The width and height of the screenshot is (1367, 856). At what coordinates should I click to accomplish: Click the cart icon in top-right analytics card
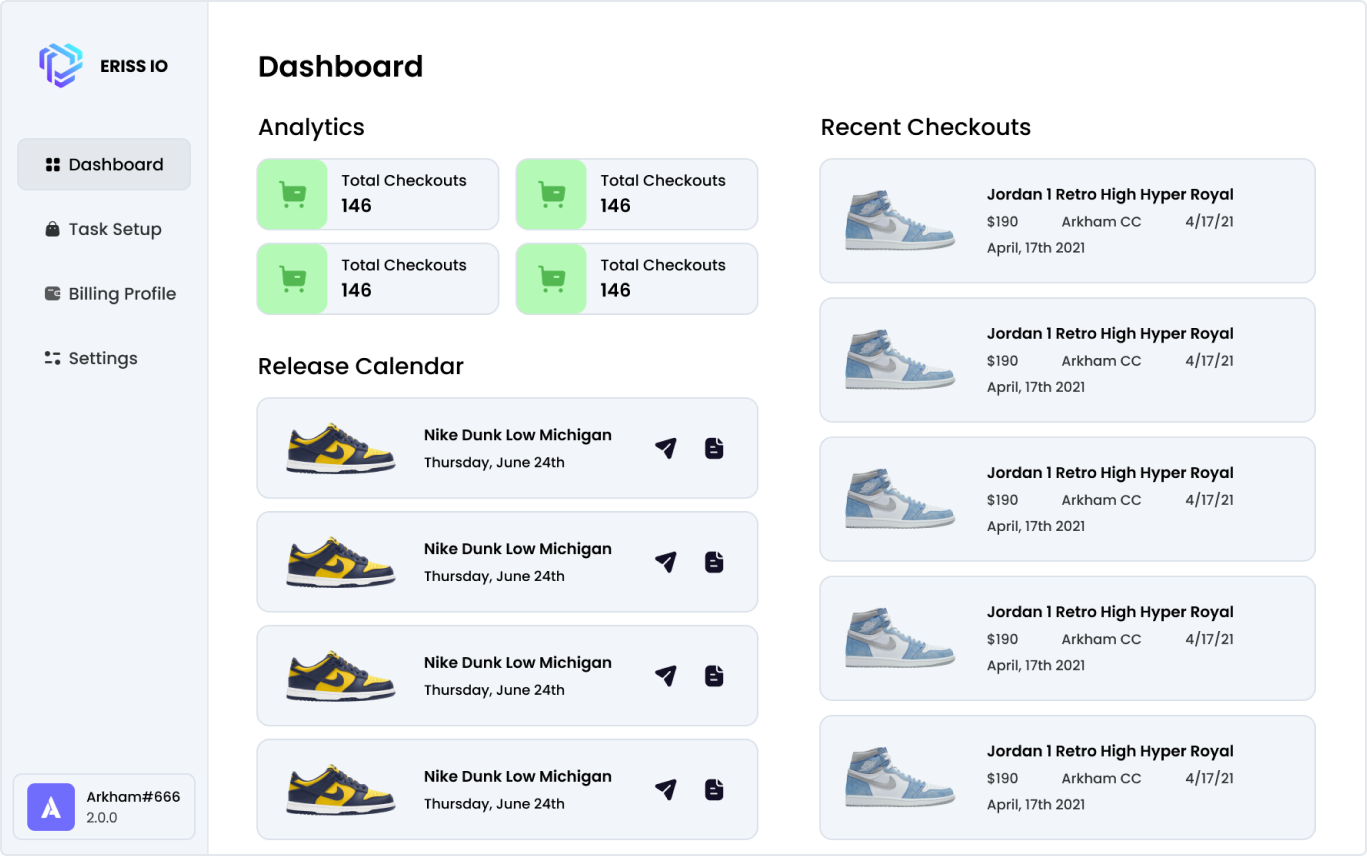pos(551,194)
